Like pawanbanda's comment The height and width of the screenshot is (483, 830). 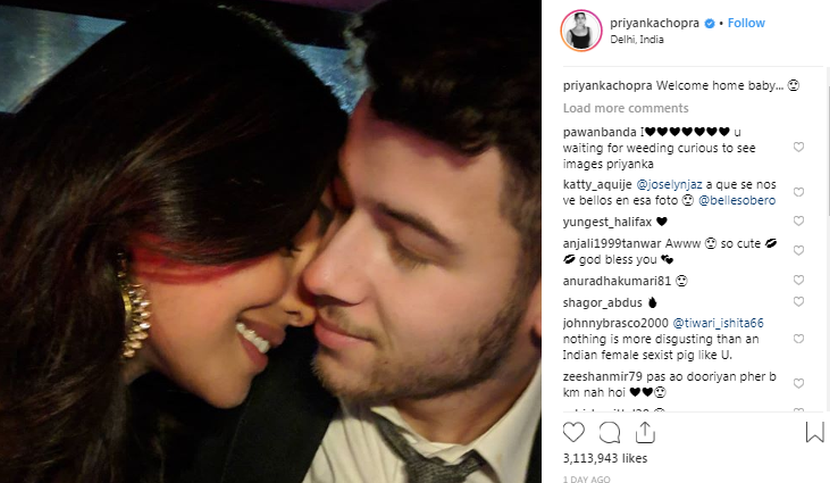click(799, 147)
